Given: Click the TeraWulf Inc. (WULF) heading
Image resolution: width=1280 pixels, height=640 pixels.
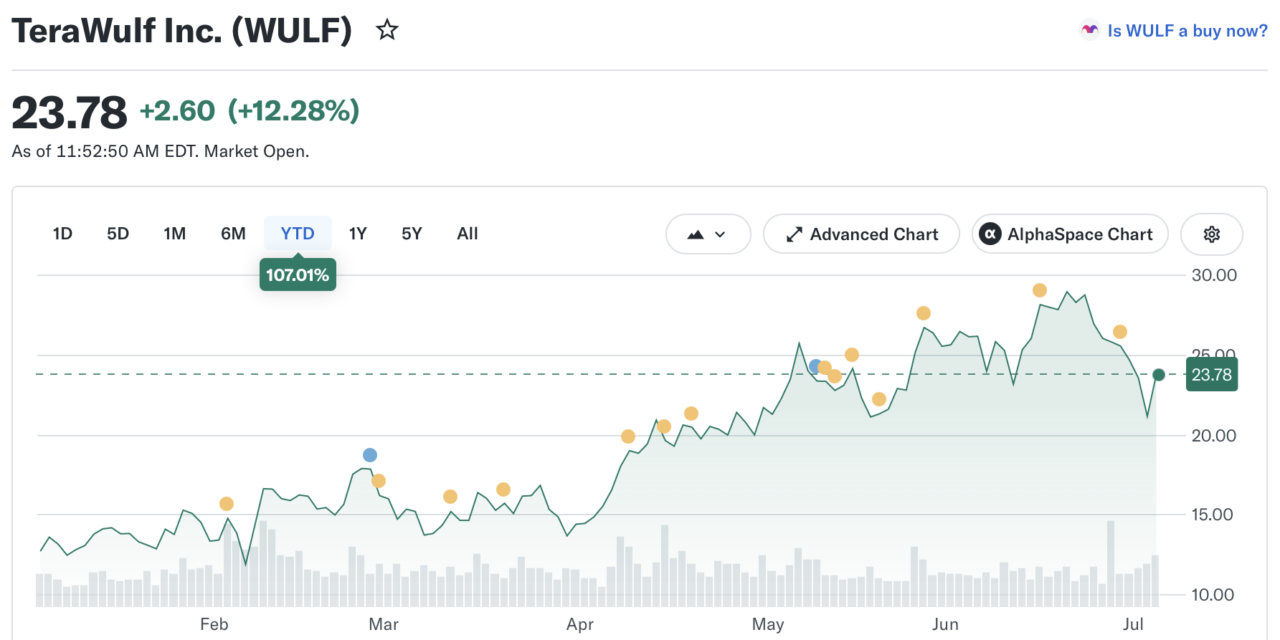Looking at the screenshot, I should (x=182, y=31).
